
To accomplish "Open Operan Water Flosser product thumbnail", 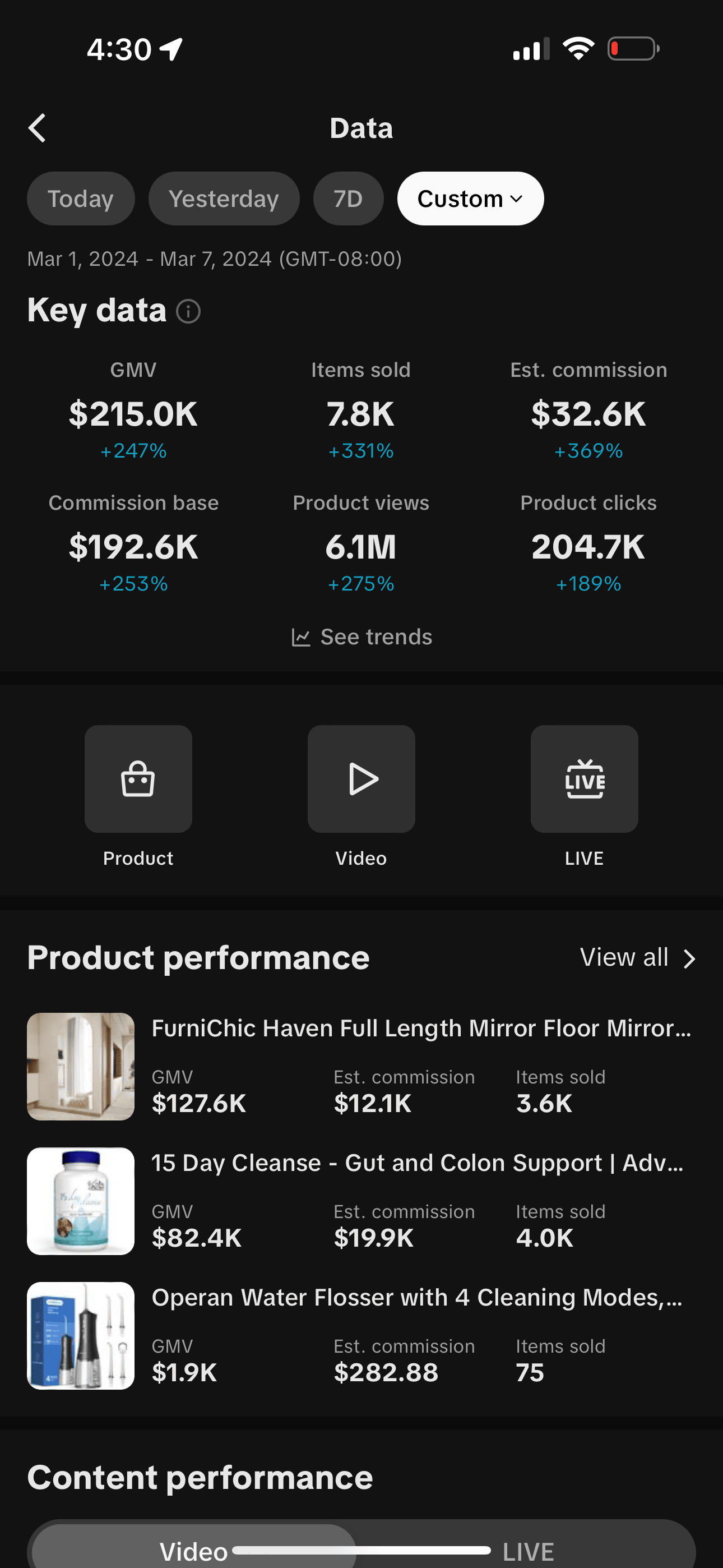I will point(80,1335).
